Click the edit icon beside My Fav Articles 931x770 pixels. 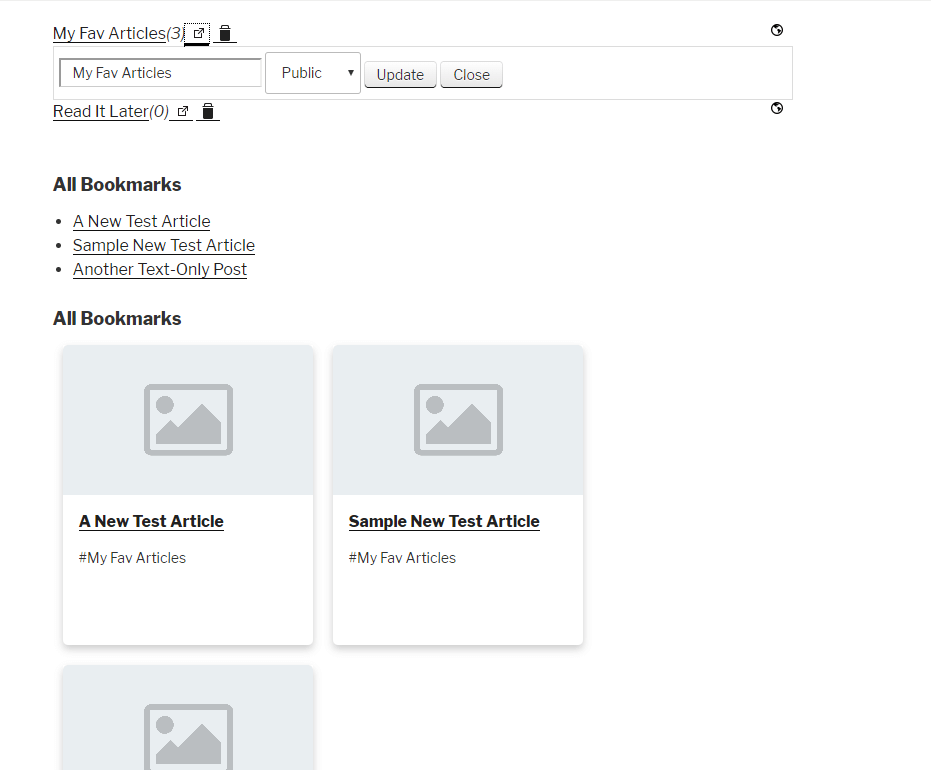[x=198, y=33]
